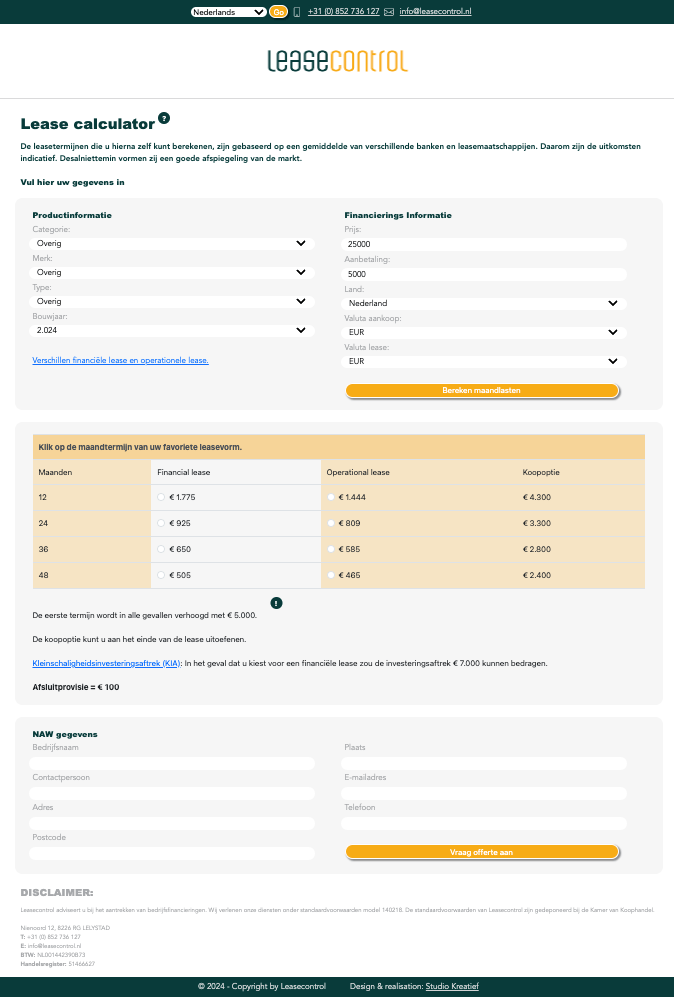Screen dimensions: 674x997
Task: Open the Nederlands language dropdown
Action: (x=228, y=12)
